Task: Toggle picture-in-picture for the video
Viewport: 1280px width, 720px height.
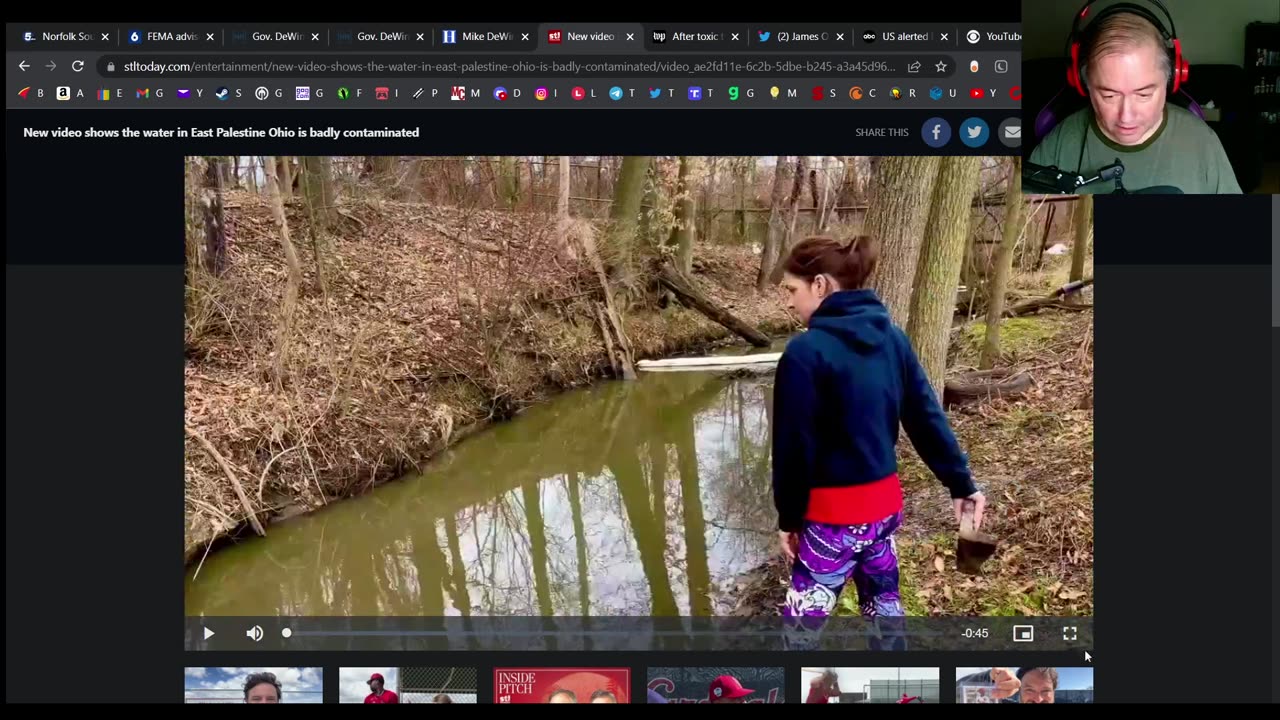Action: pyautogui.click(x=1023, y=633)
